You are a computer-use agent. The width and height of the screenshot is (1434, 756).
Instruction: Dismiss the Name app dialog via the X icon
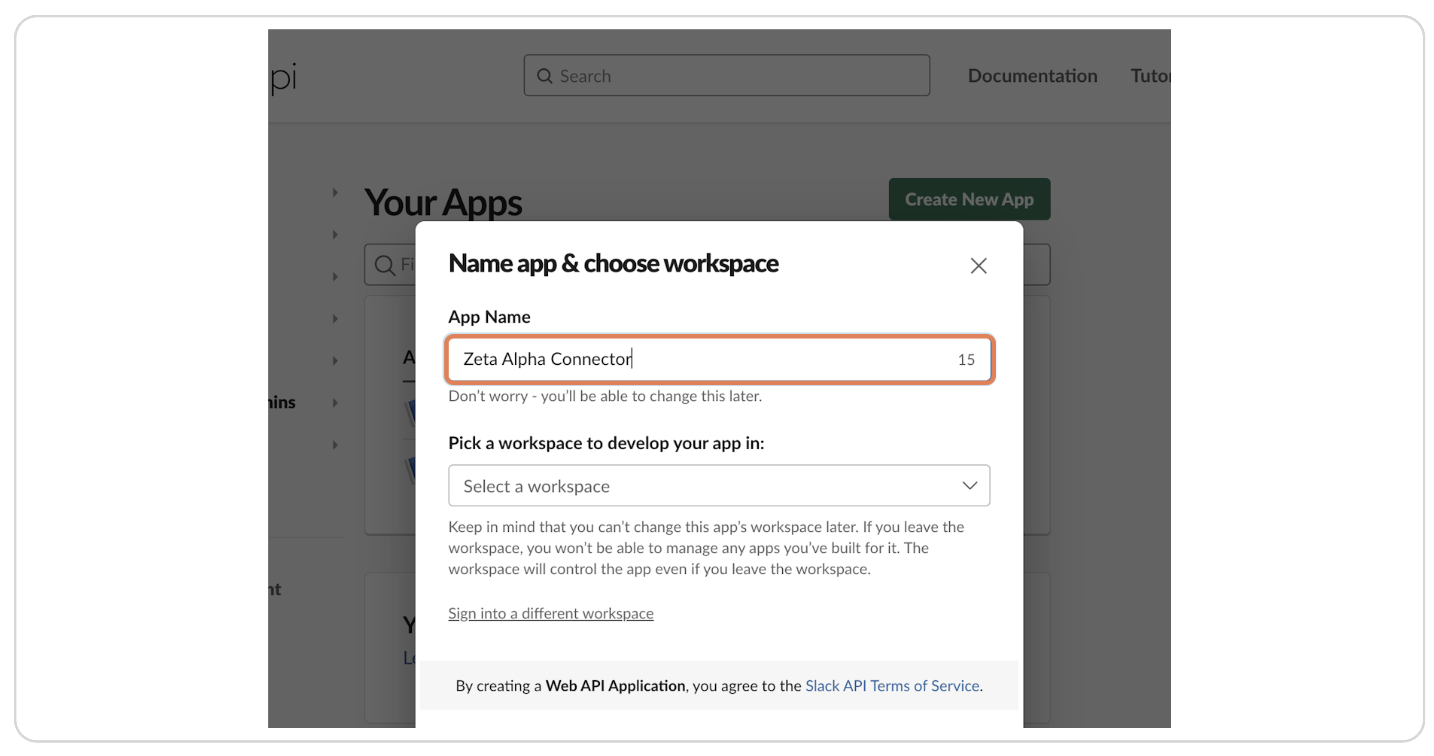[x=978, y=265]
